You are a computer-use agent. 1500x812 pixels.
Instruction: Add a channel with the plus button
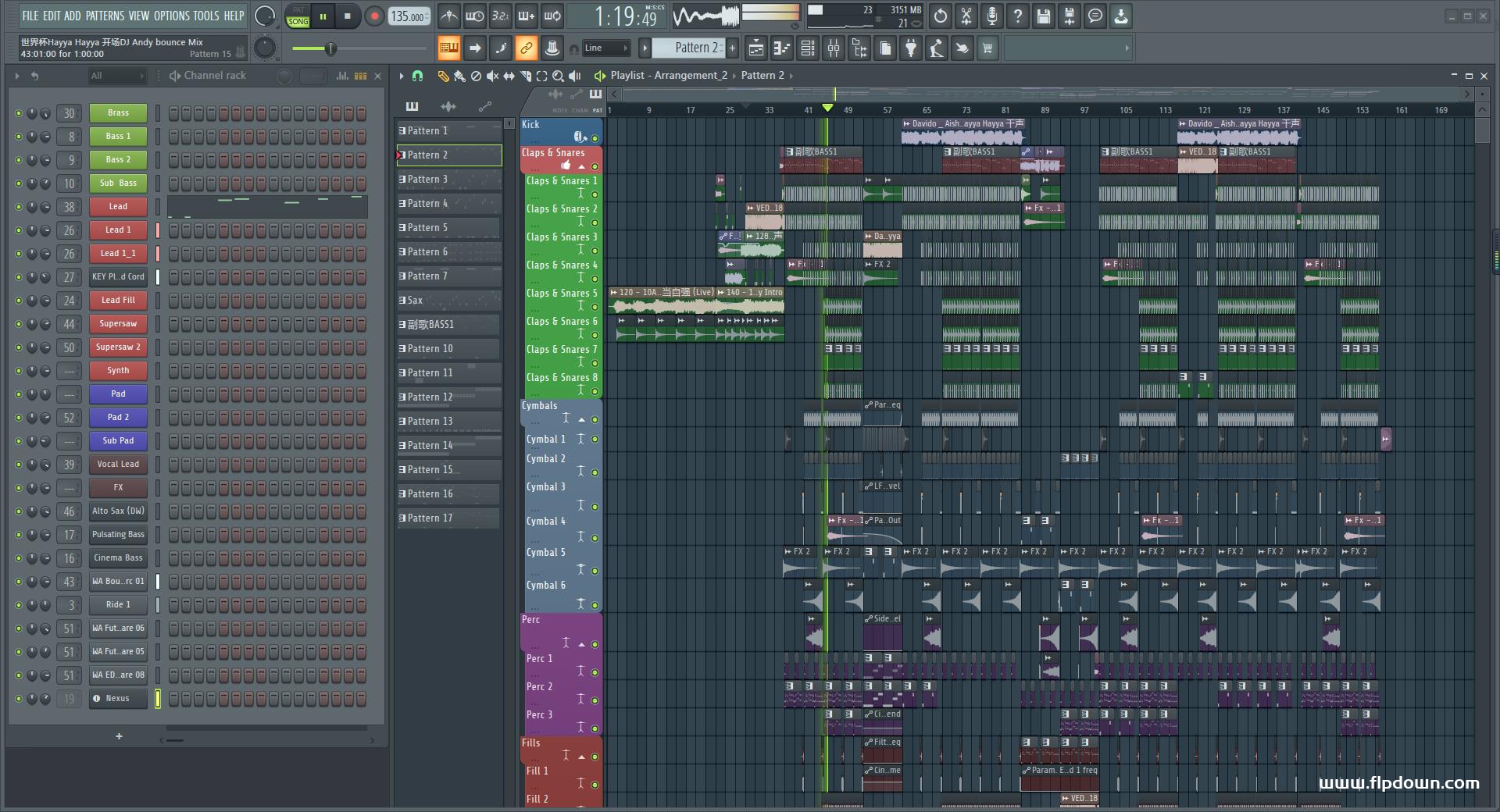coord(119,736)
